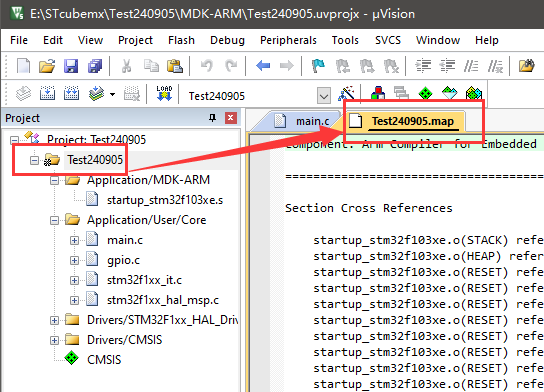The image size is (544, 392).
Task: Click the Open file folder icon
Action: (x=47, y=66)
